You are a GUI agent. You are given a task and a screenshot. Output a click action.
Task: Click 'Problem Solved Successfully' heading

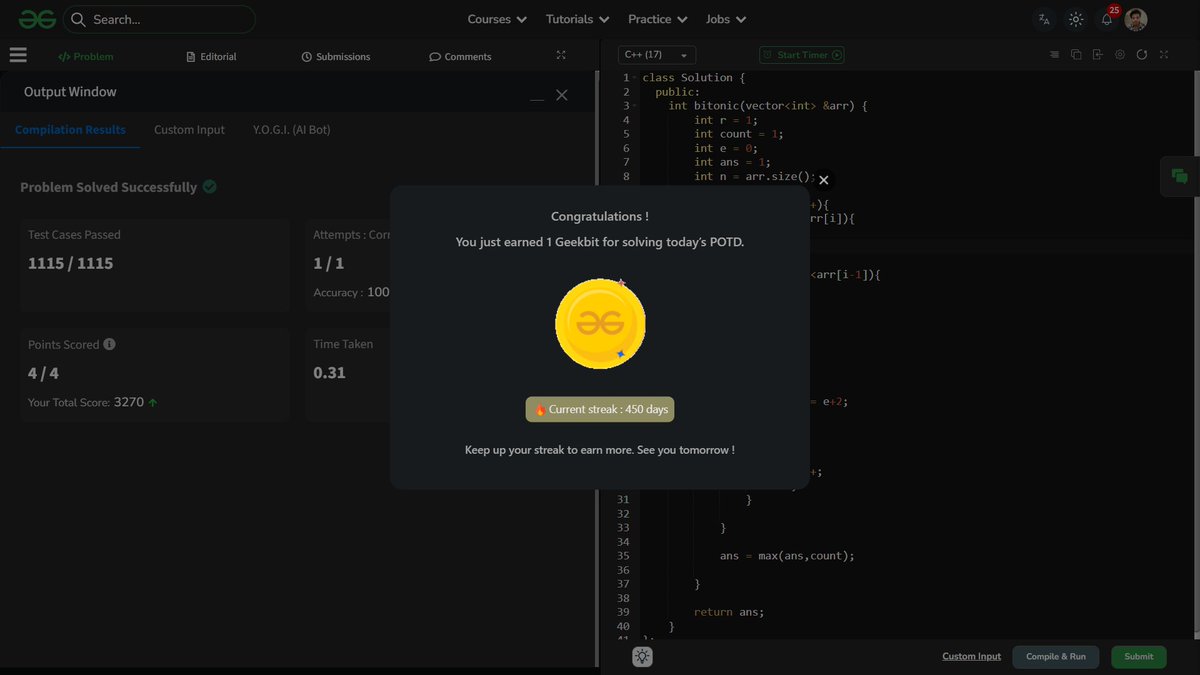point(109,187)
